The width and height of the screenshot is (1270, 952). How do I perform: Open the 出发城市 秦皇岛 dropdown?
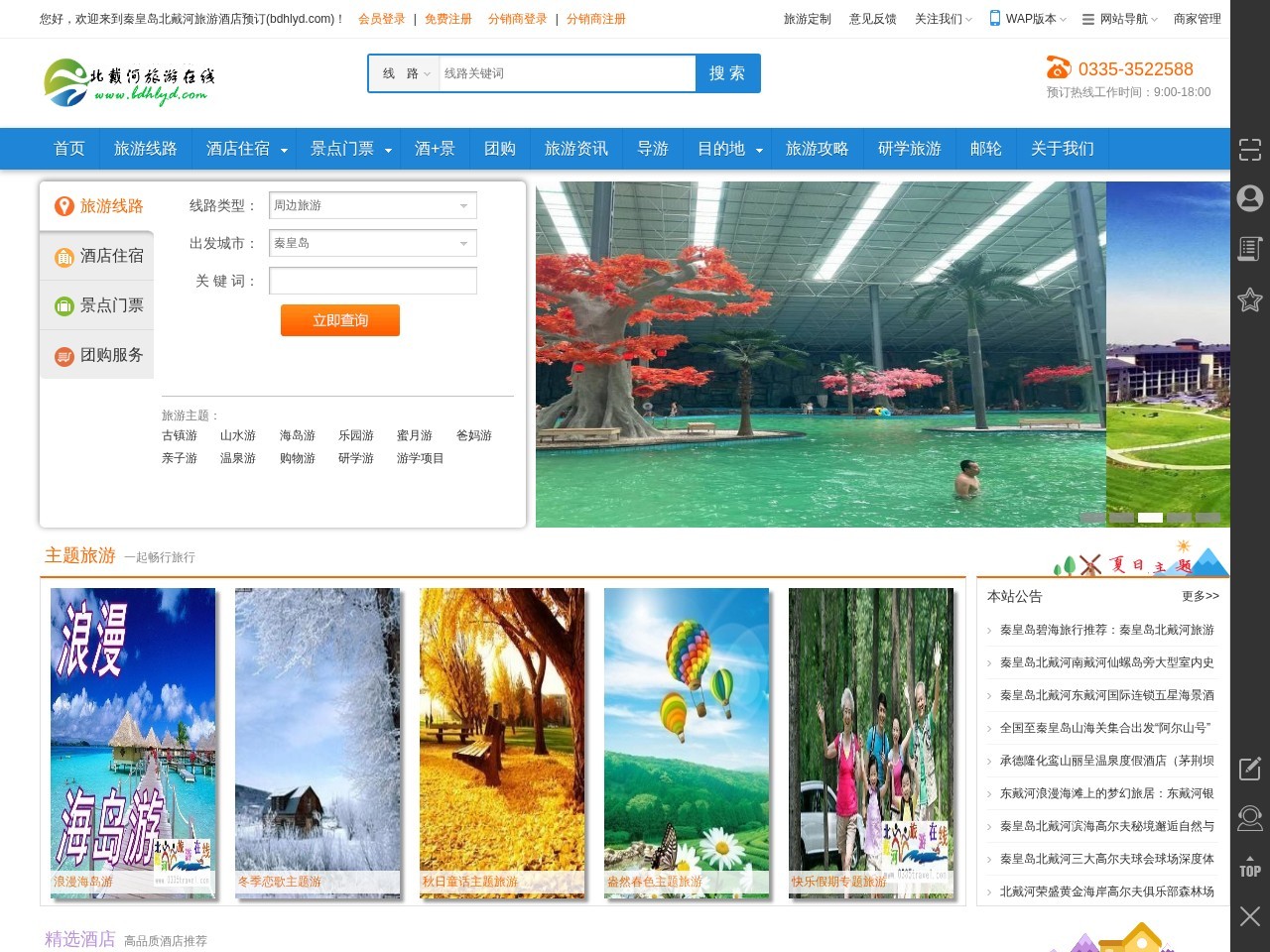pos(372,243)
